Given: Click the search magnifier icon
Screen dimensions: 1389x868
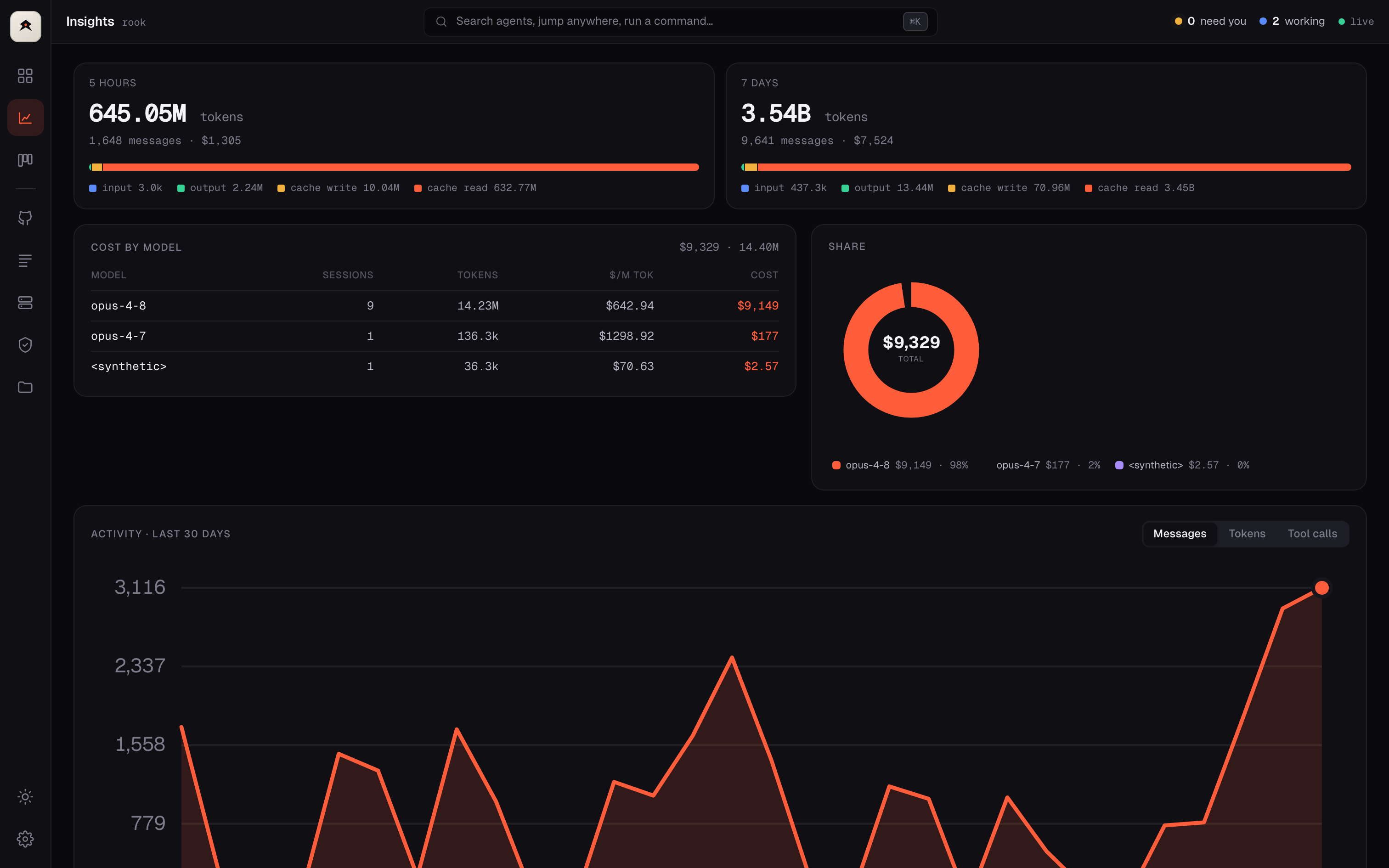Looking at the screenshot, I should [x=441, y=22].
